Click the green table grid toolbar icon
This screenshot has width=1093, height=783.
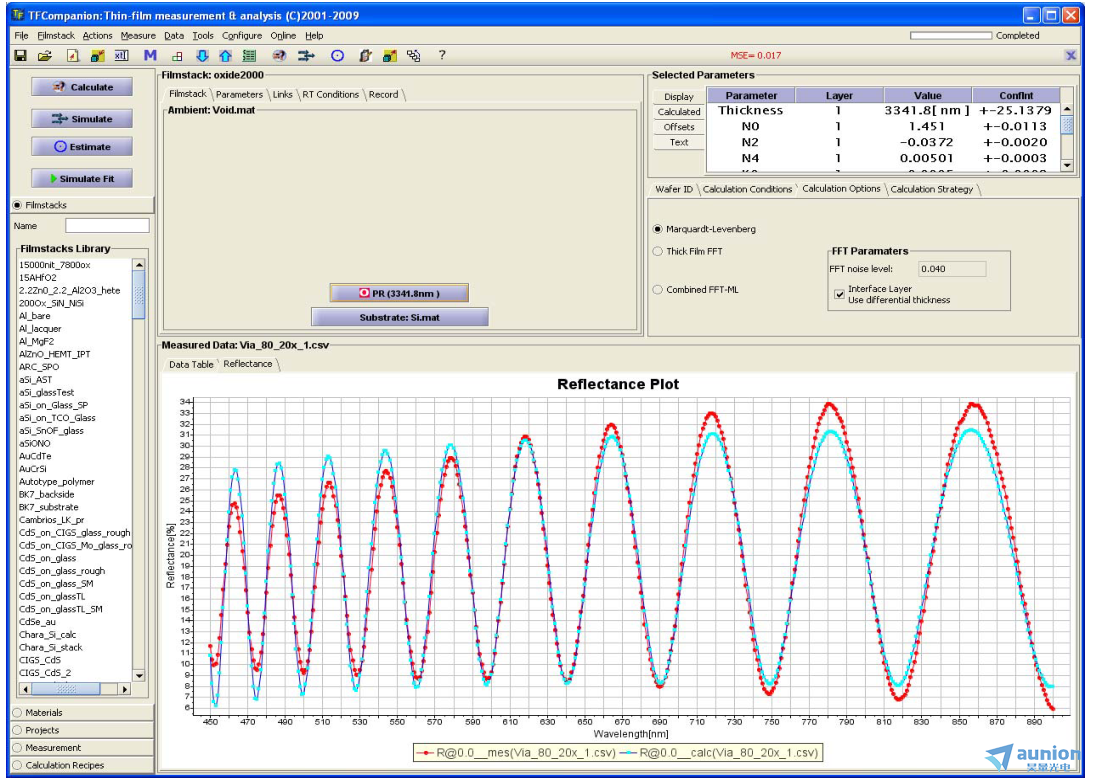pyautogui.click(x=249, y=56)
